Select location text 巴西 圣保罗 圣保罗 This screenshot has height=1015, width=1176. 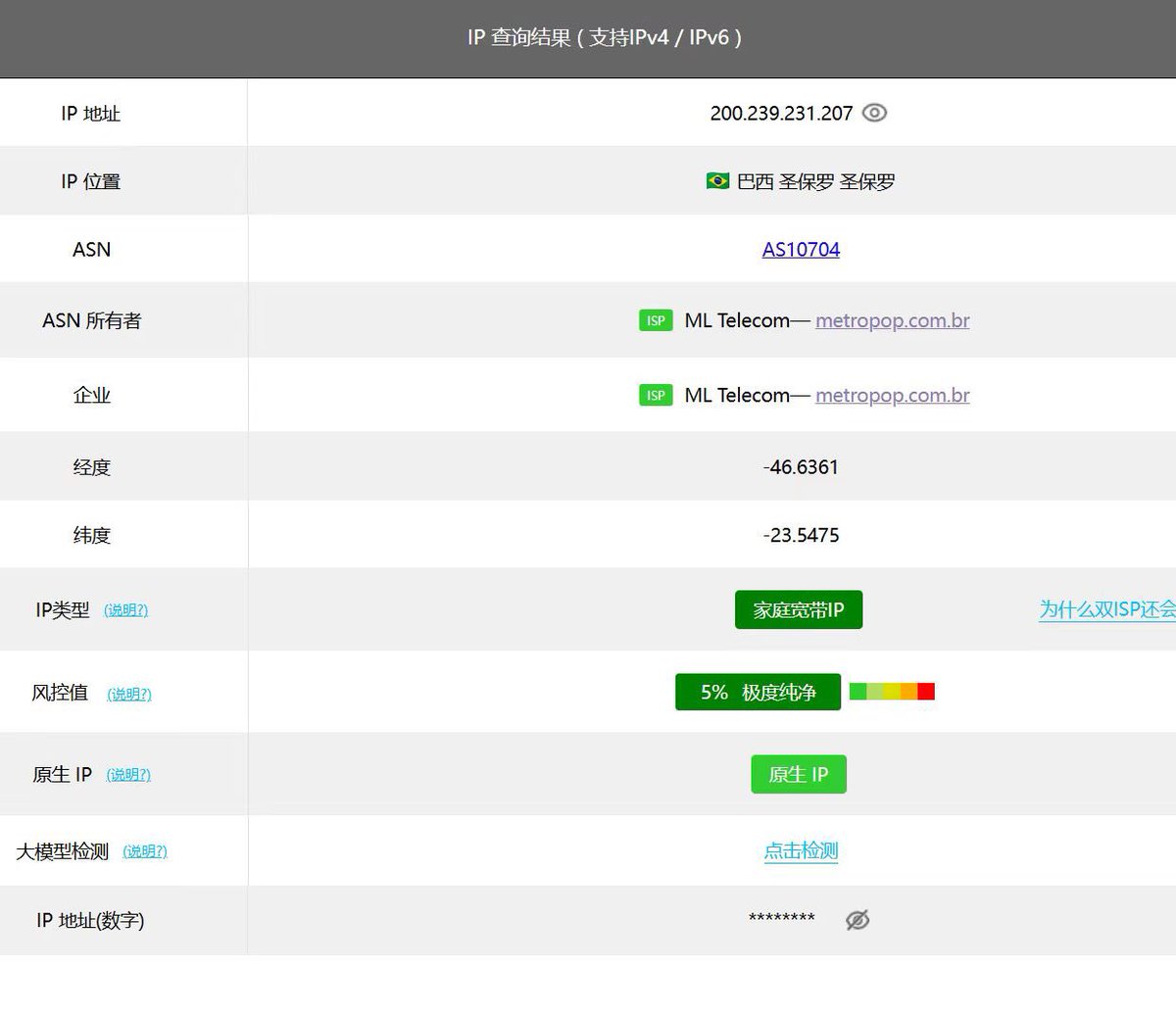point(816,182)
